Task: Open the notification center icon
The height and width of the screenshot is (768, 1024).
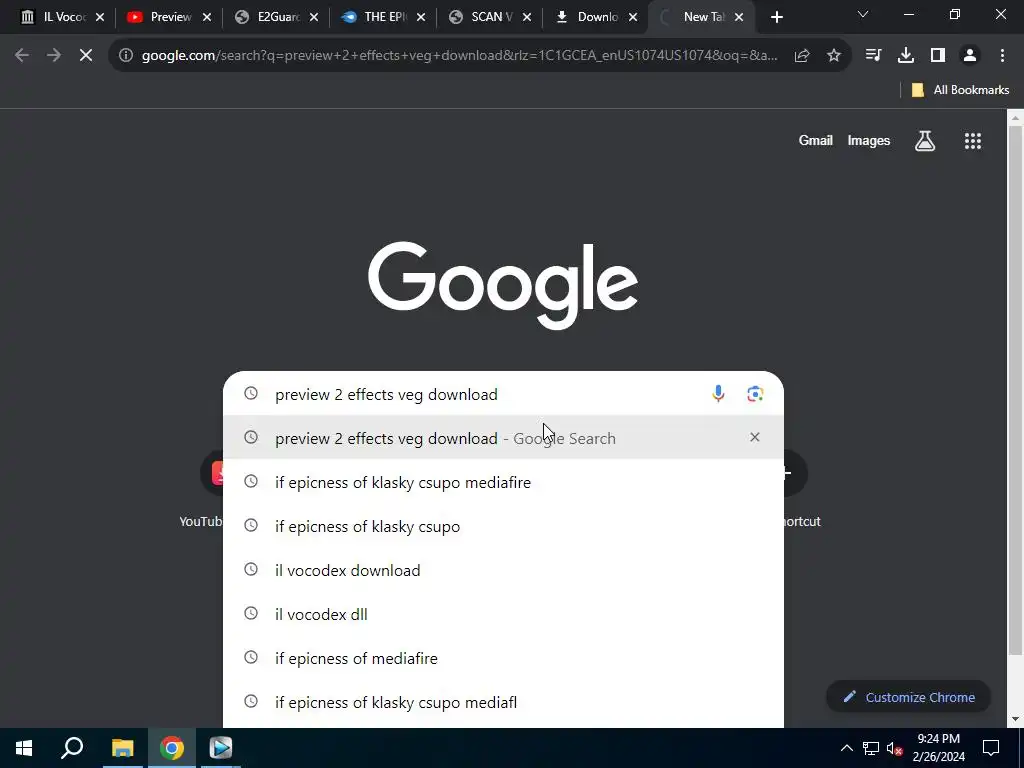Action: (x=991, y=748)
